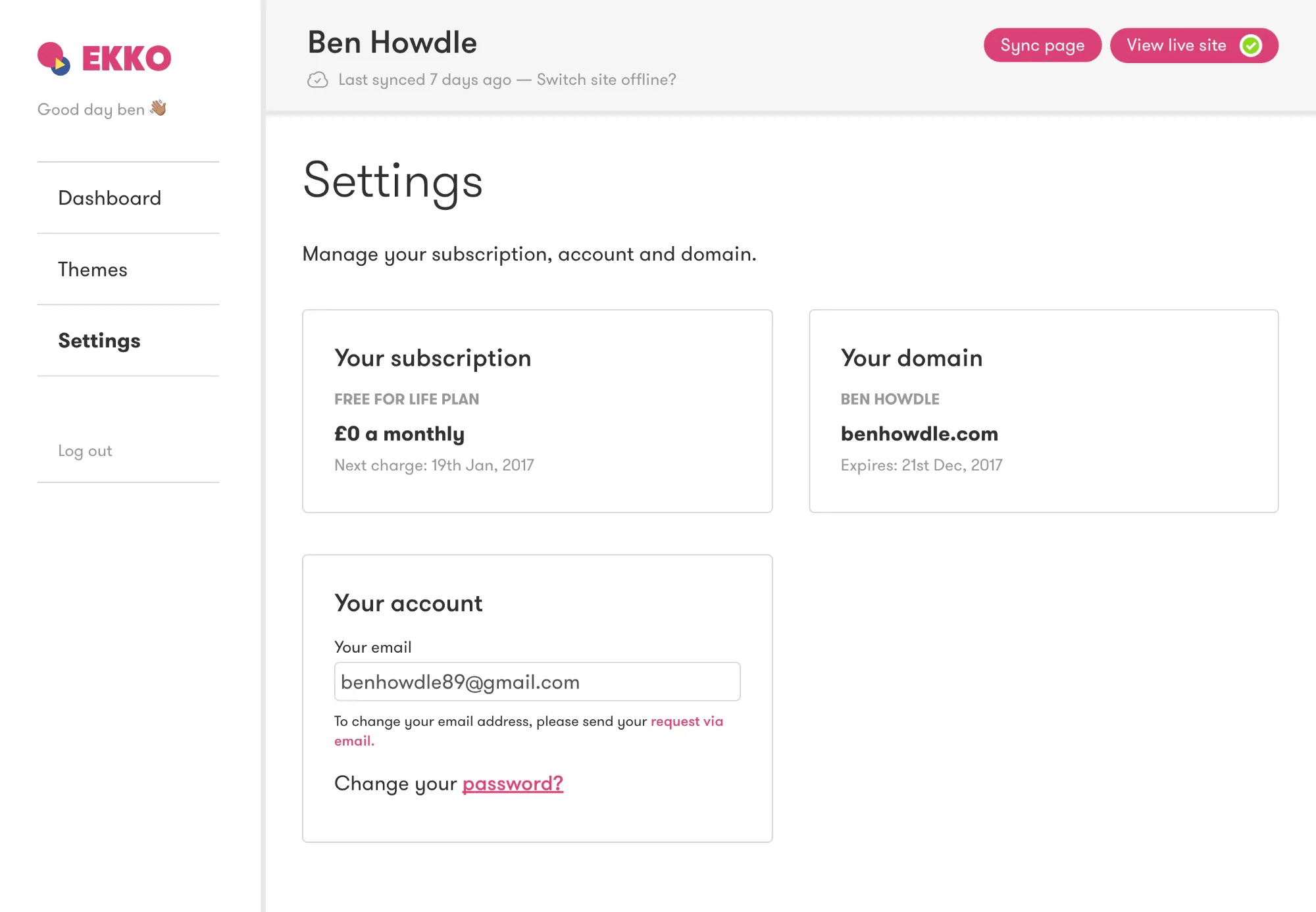This screenshot has height=912, width=1316.
Task: Click the £0 a monthly price text
Action: pyautogui.click(x=399, y=434)
